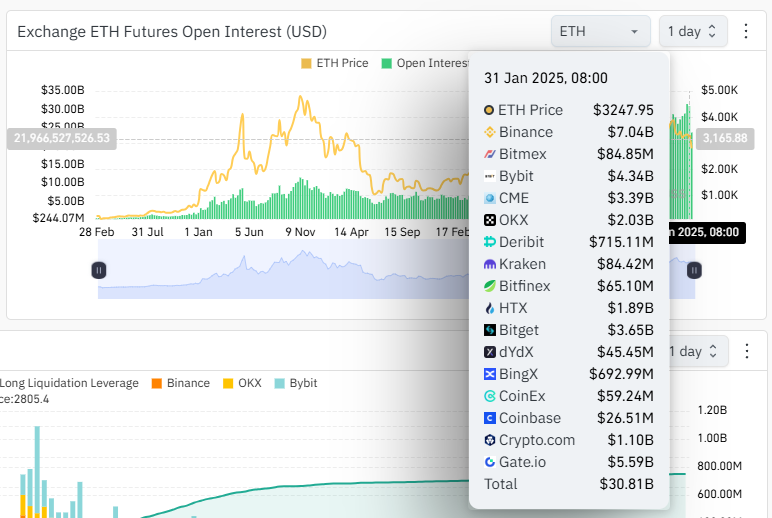Toggle the Bybit liquidation legend item
The height and width of the screenshot is (518, 772).
tap(296, 383)
